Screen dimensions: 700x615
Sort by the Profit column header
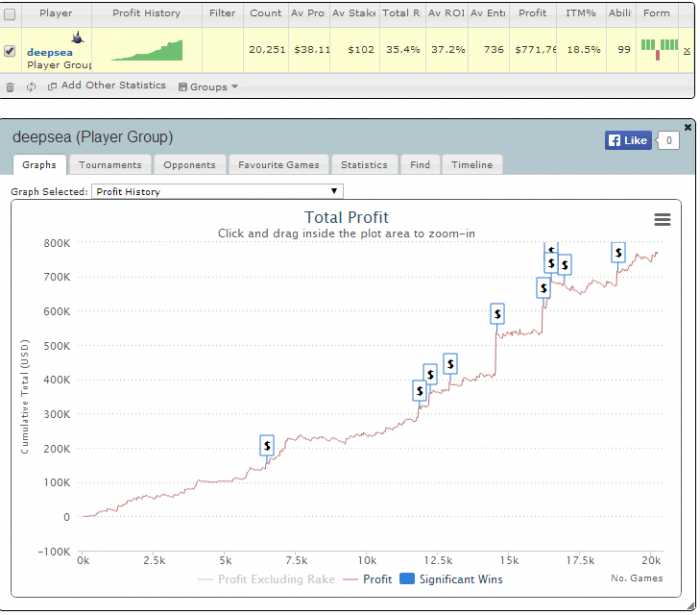(x=532, y=13)
